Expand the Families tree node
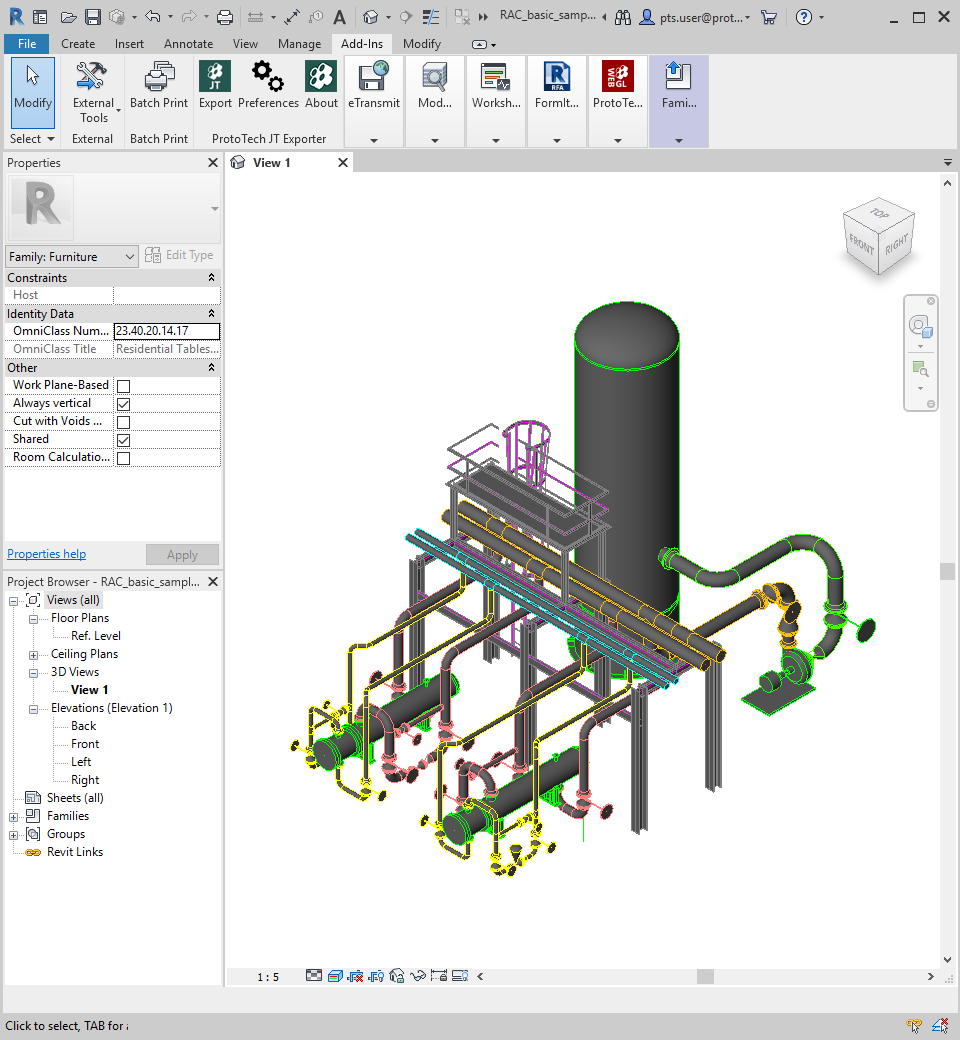 point(14,816)
